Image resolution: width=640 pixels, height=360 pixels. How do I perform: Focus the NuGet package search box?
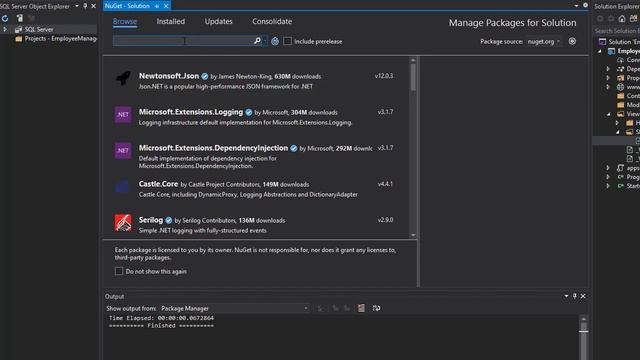tap(183, 41)
